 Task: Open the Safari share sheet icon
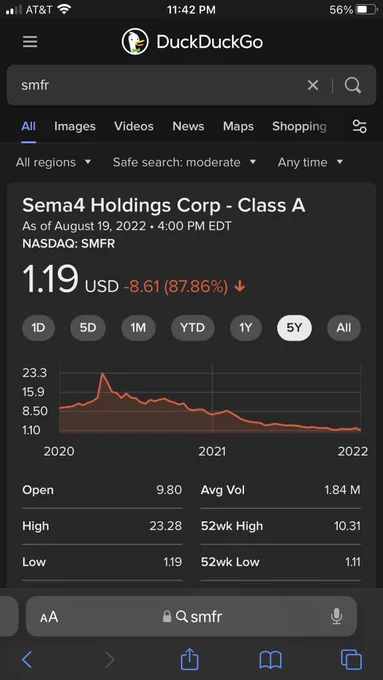(190, 660)
